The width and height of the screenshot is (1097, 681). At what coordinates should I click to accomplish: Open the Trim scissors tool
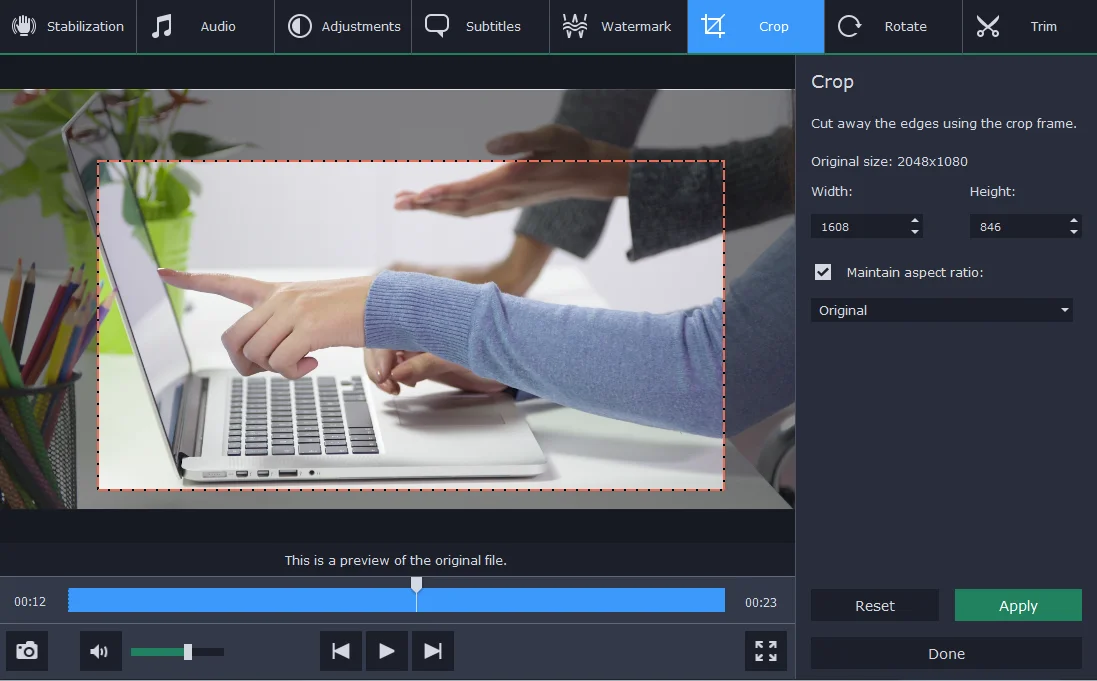[x=988, y=26]
